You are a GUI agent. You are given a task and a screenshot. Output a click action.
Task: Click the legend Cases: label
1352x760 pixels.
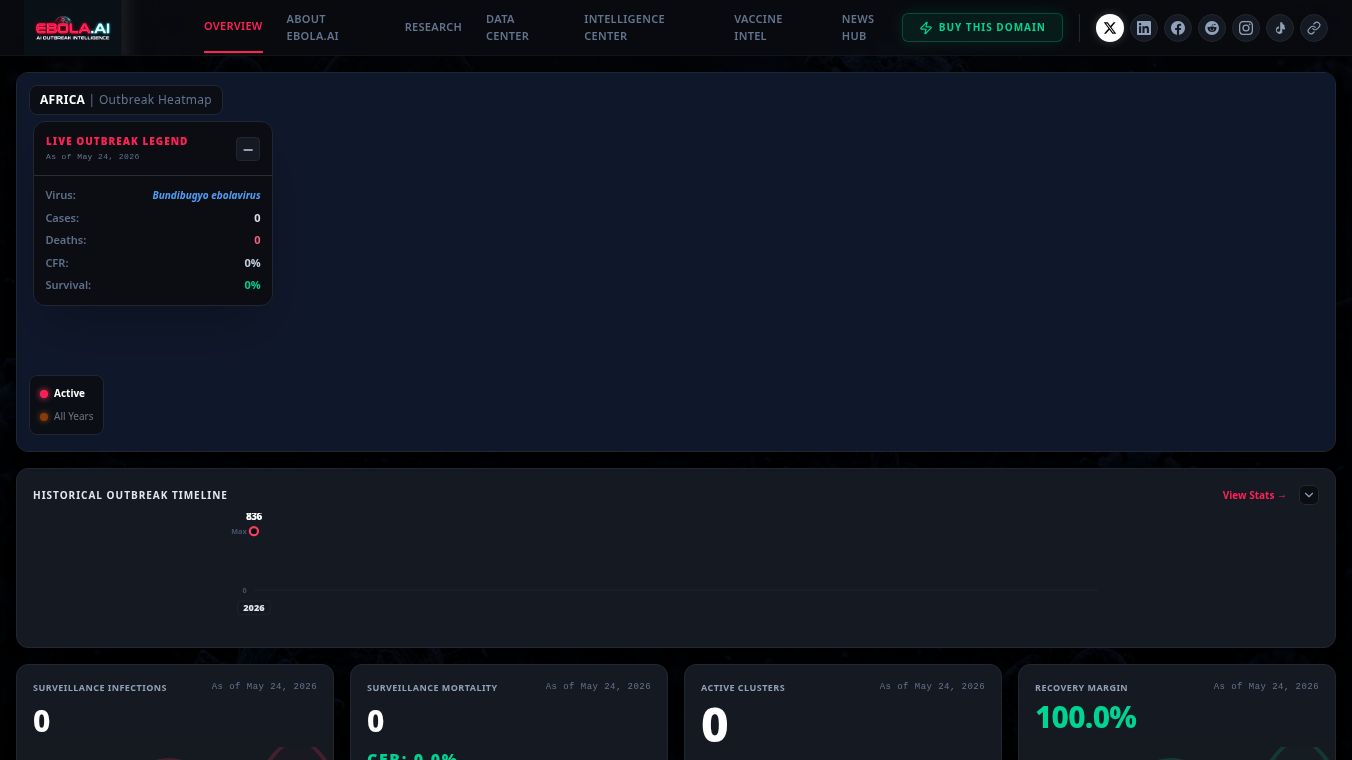tap(62, 218)
